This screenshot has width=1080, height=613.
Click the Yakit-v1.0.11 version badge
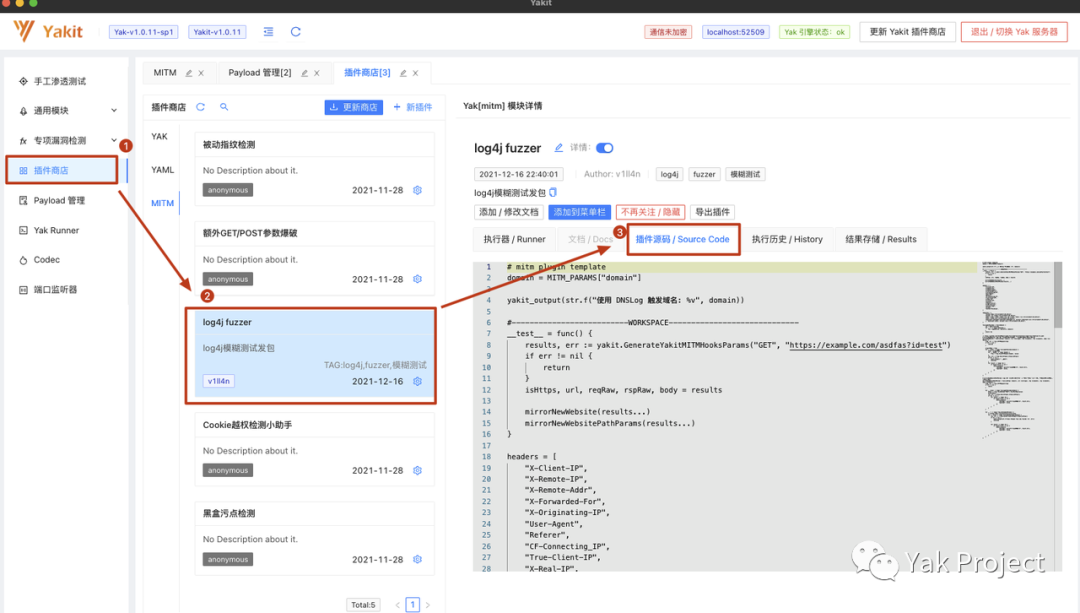pyautogui.click(x=217, y=32)
